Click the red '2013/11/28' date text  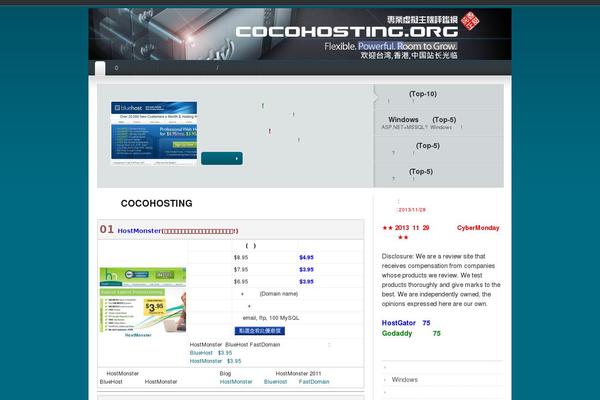pos(412,210)
